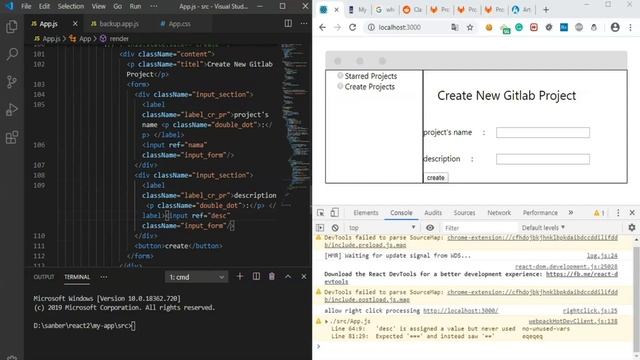Open Chrome's three-dot menu

[630, 27]
